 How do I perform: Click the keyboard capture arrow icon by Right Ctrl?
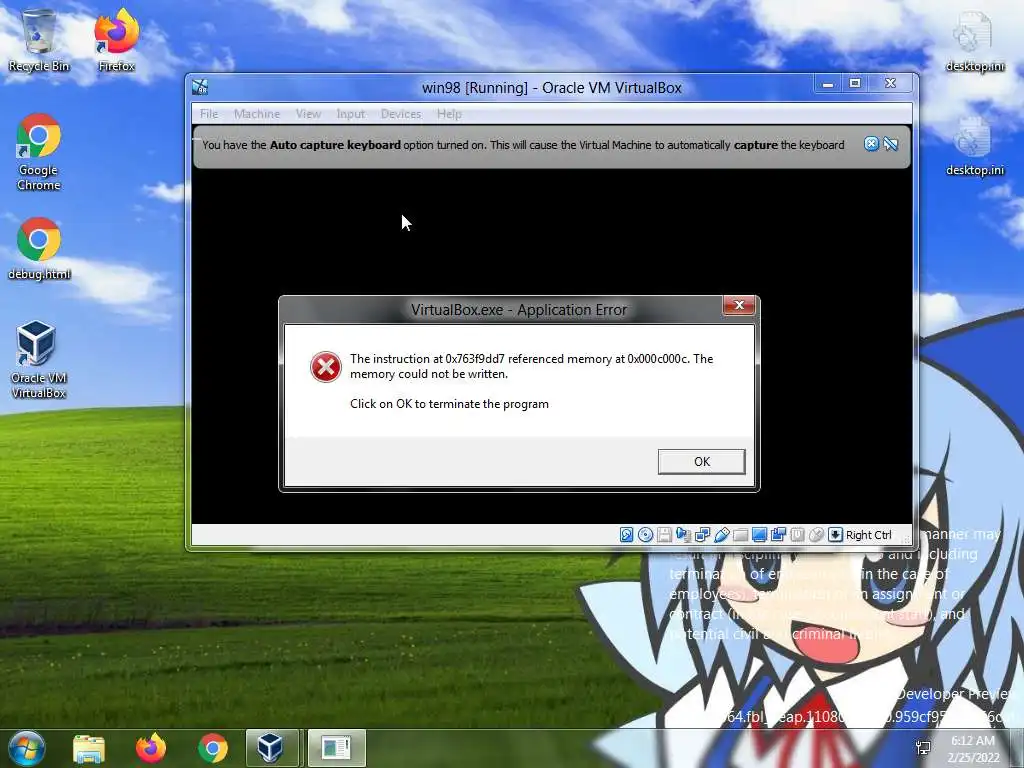click(x=835, y=535)
